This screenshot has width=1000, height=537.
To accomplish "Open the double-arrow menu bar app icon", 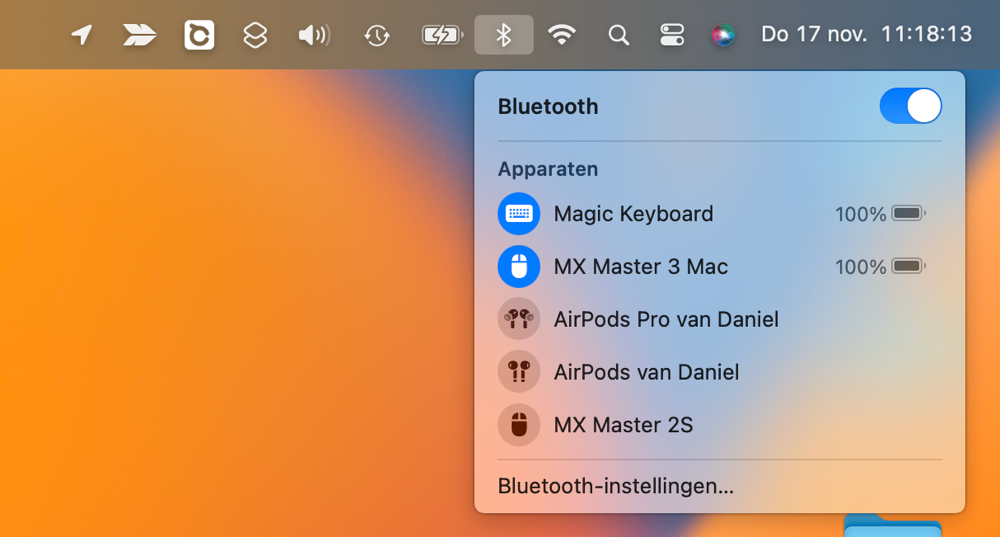I will 139,34.
